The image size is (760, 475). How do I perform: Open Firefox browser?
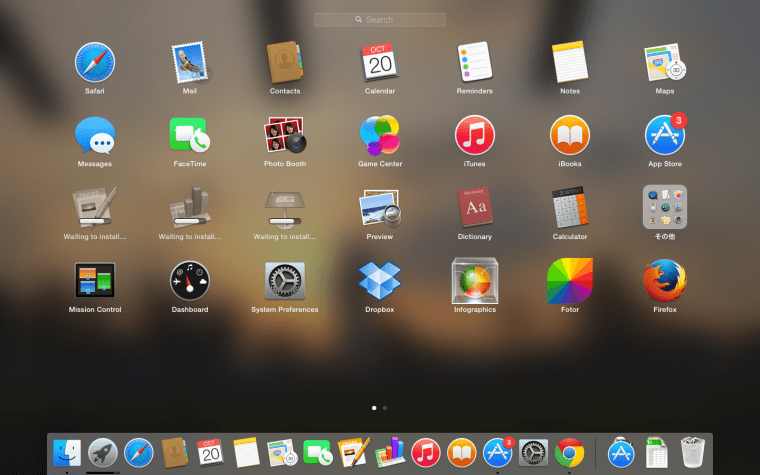pos(665,281)
